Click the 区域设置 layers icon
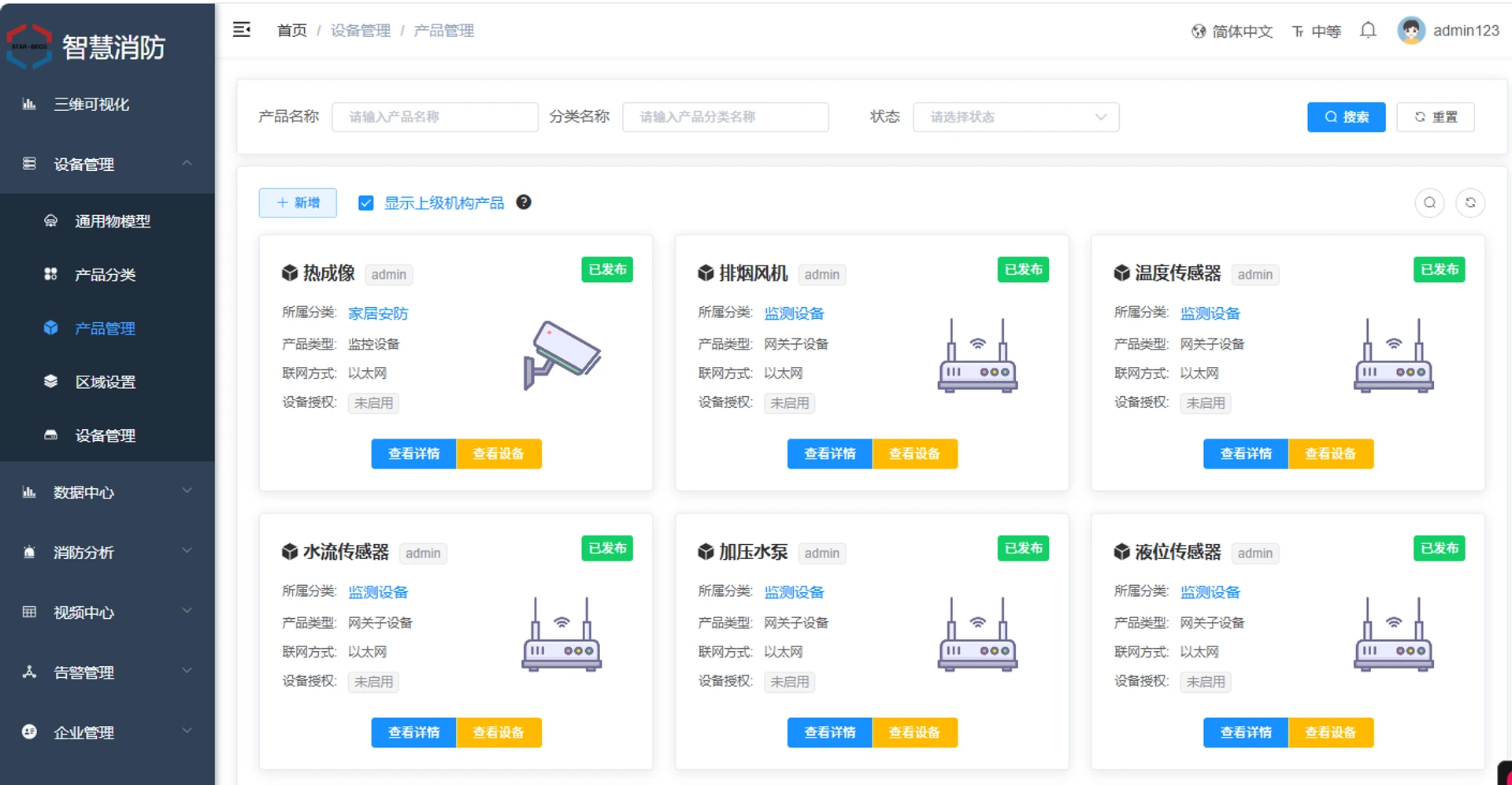1512x785 pixels. [50, 381]
